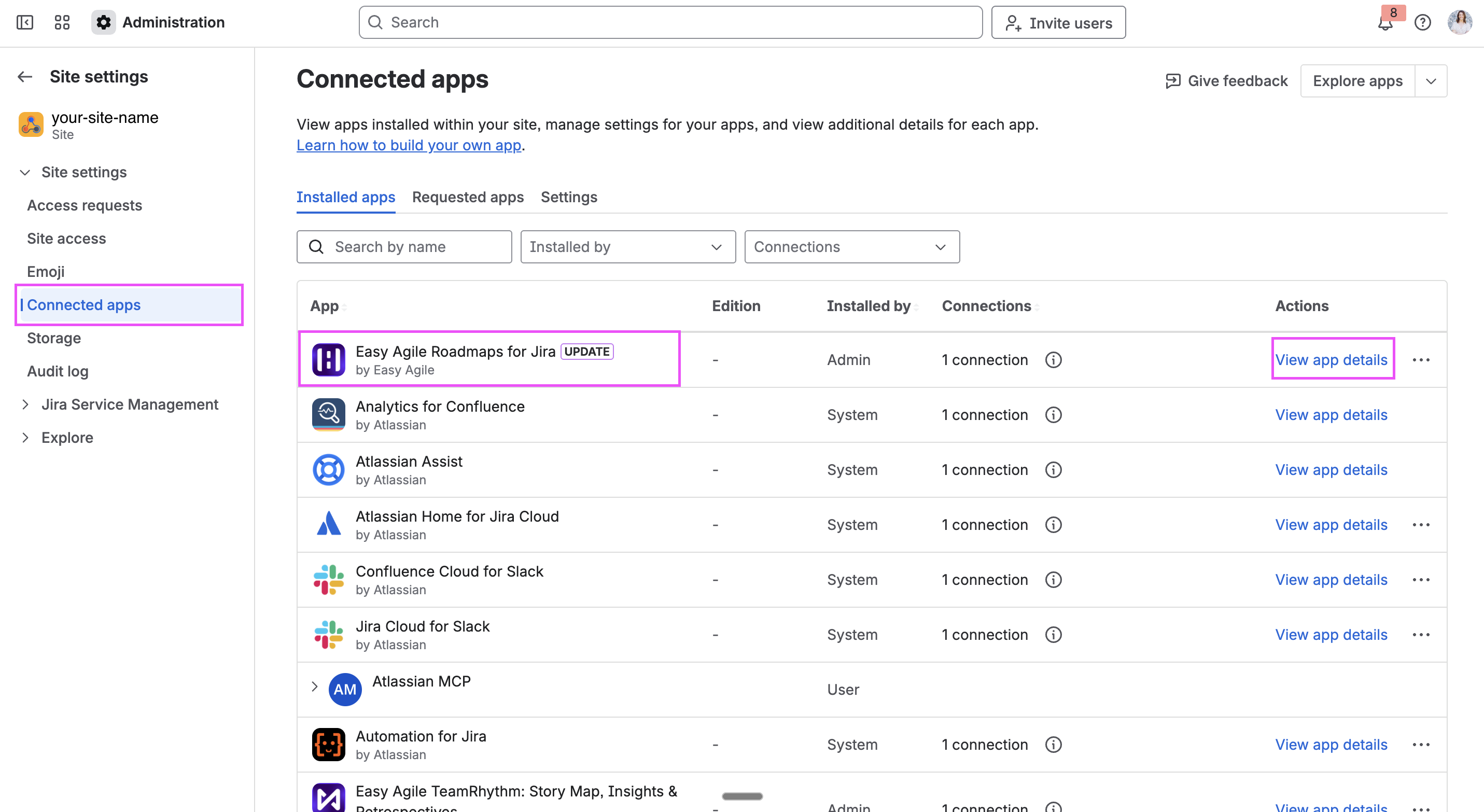This screenshot has height=812, width=1484.
Task: Open the notifications bell
Action: pos(1385,23)
